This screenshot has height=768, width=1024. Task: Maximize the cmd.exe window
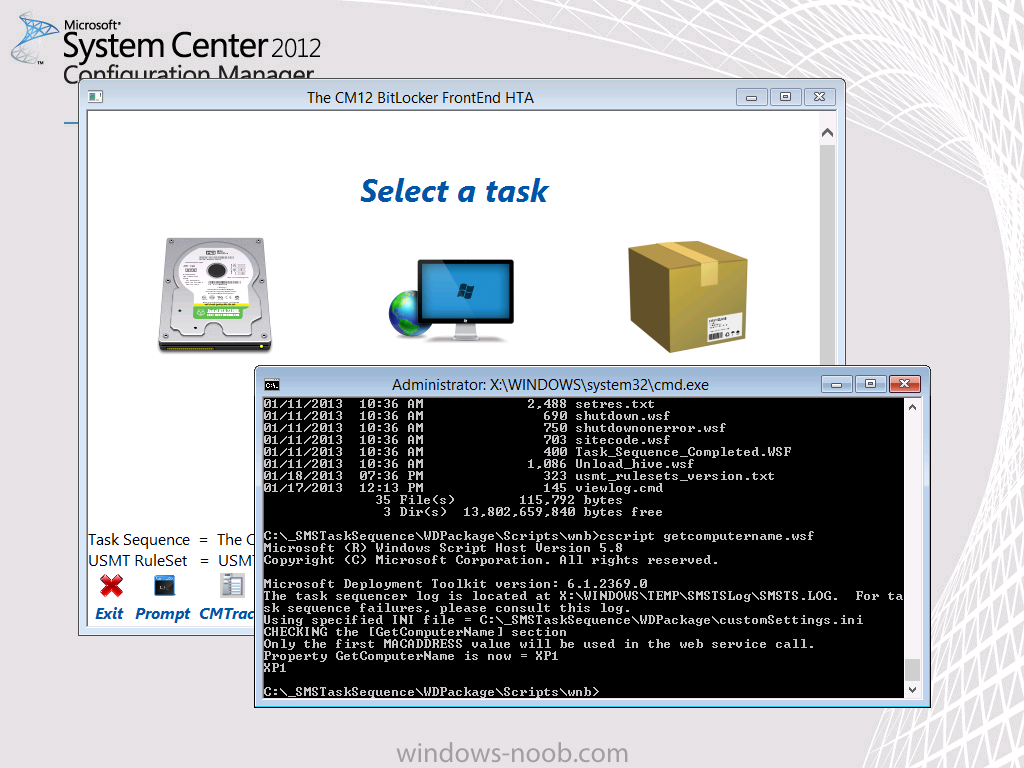point(871,383)
